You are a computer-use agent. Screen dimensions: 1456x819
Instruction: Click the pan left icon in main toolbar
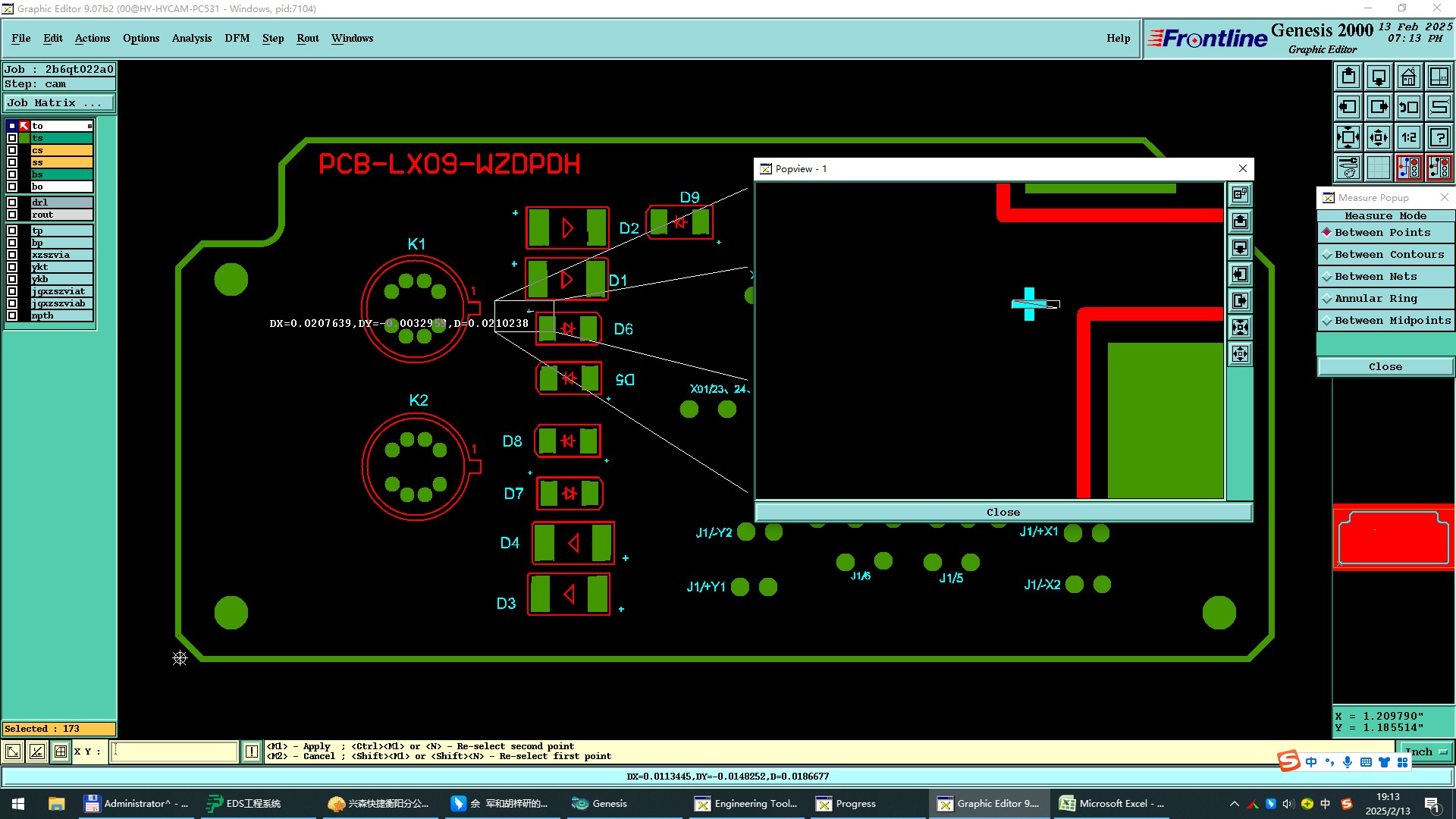(x=1348, y=107)
